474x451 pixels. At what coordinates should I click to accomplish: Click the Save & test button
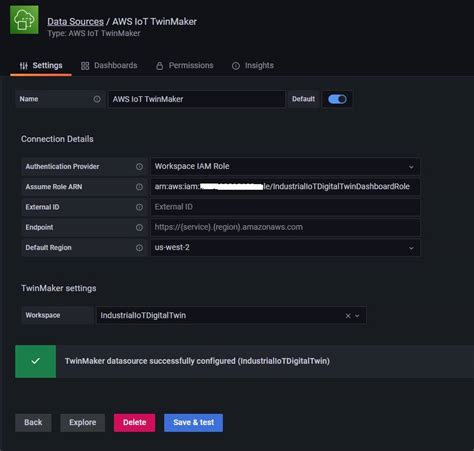click(x=193, y=423)
